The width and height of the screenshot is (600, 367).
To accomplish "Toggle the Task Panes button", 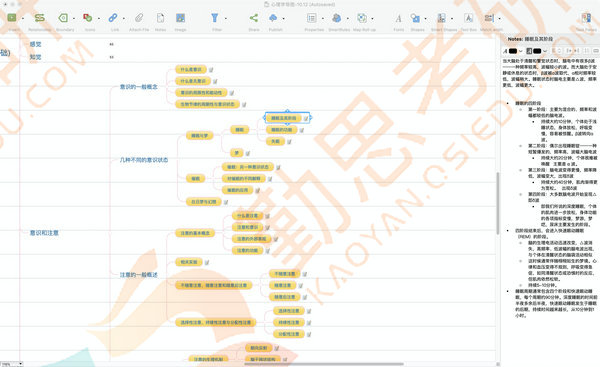I will [x=586, y=18].
